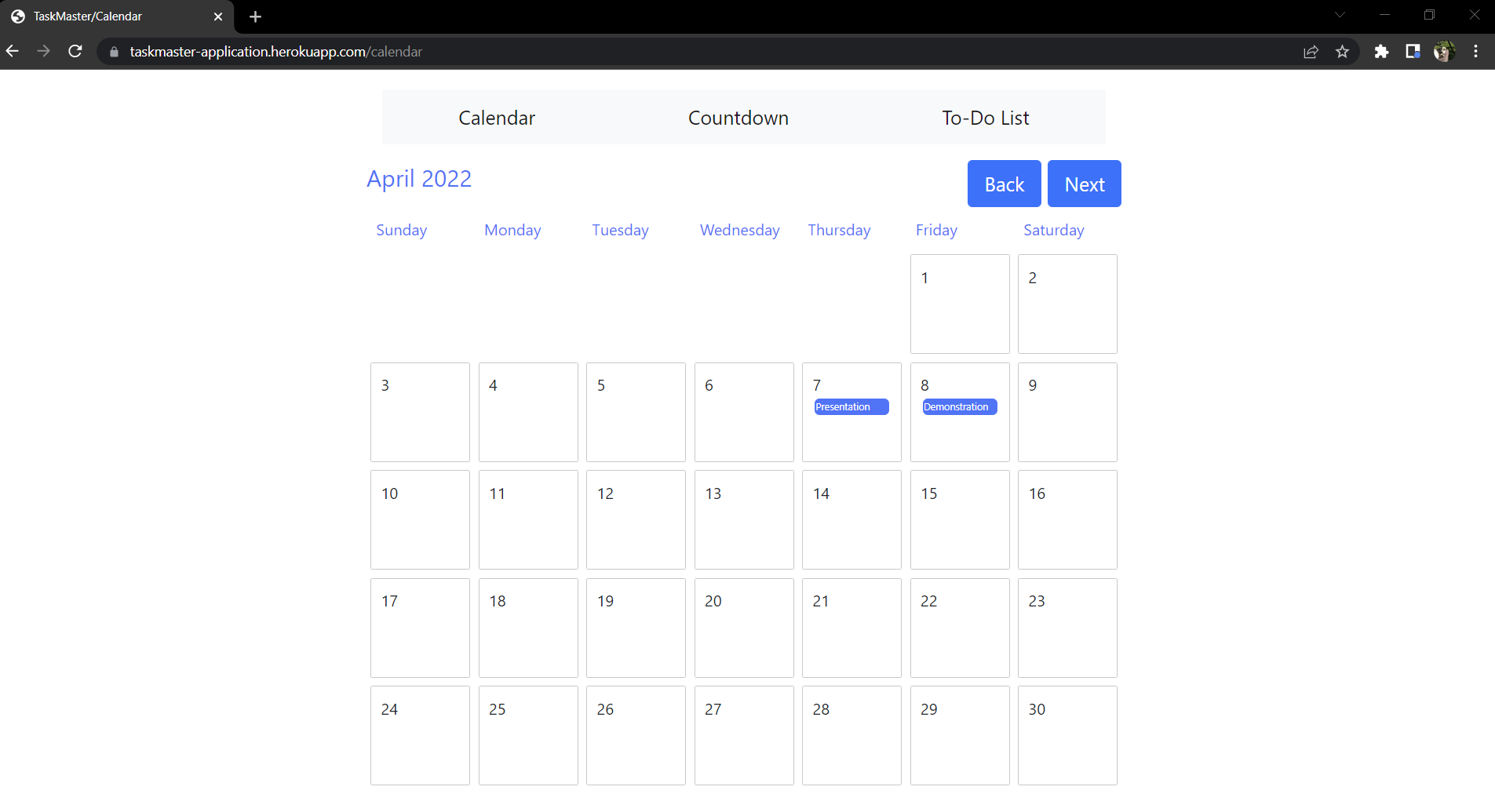The width and height of the screenshot is (1495, 812).
Task: Click the April 2022 heading
Action: 419,179
